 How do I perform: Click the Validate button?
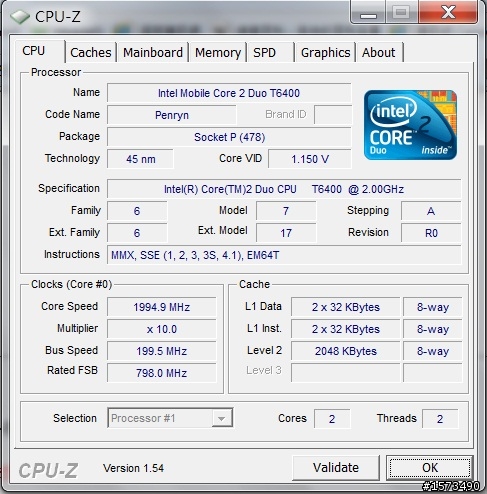click(x=336, y=467)
